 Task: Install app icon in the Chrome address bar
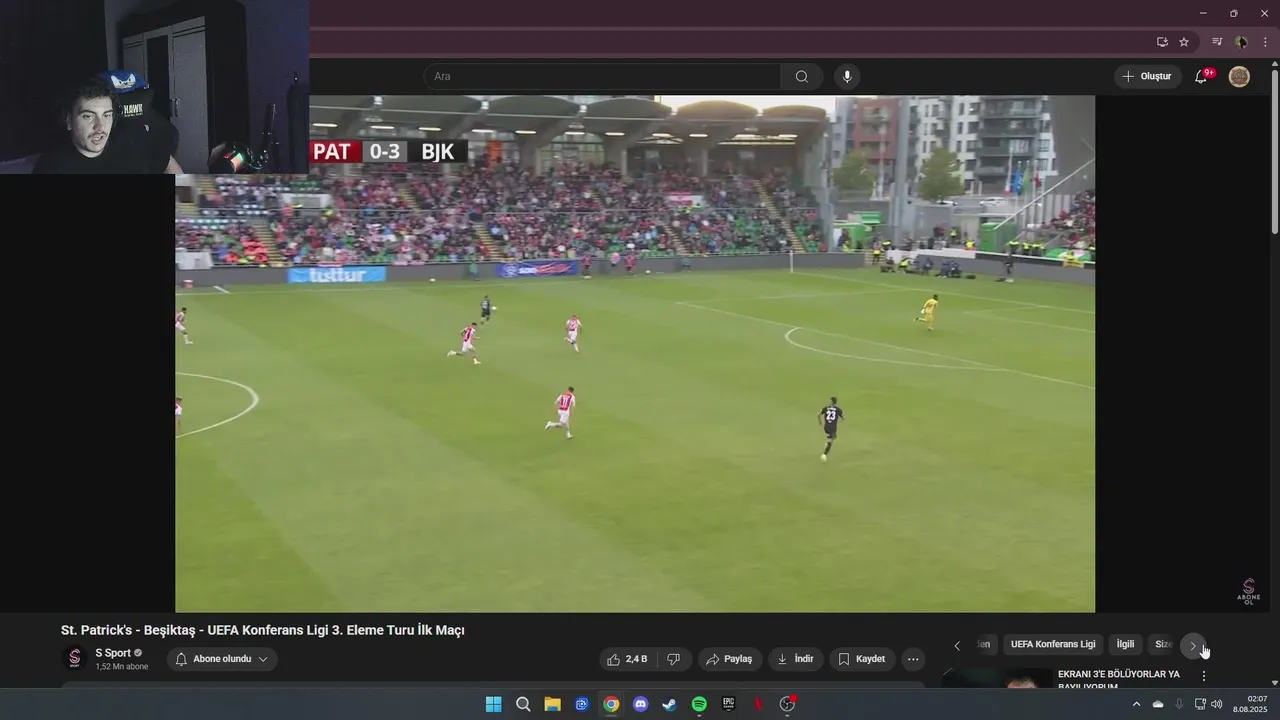pos(1162,42)
